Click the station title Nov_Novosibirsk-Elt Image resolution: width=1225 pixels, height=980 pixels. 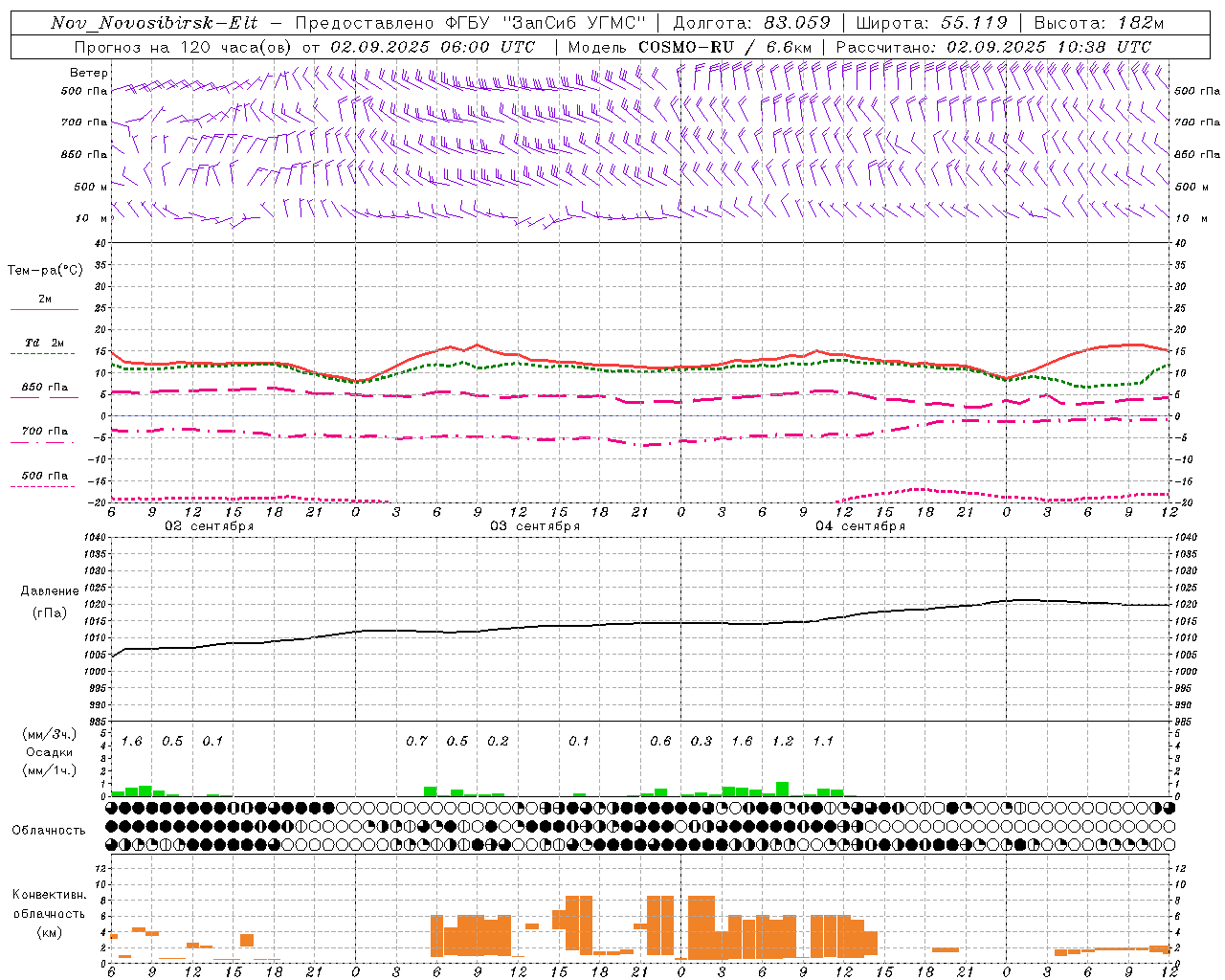click(x=154, y=23)
